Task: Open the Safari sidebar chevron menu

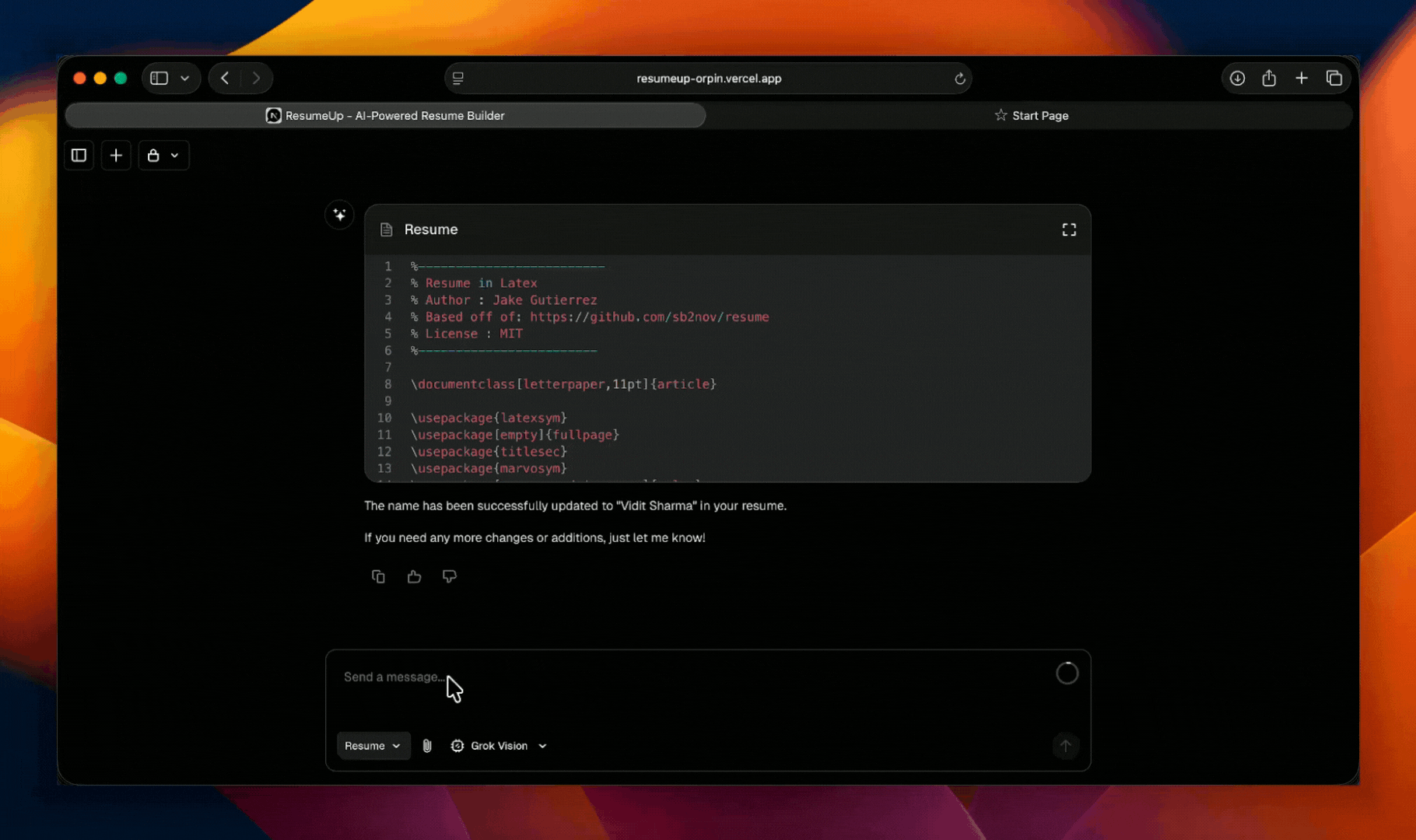Action: click(x=185, y=79)
